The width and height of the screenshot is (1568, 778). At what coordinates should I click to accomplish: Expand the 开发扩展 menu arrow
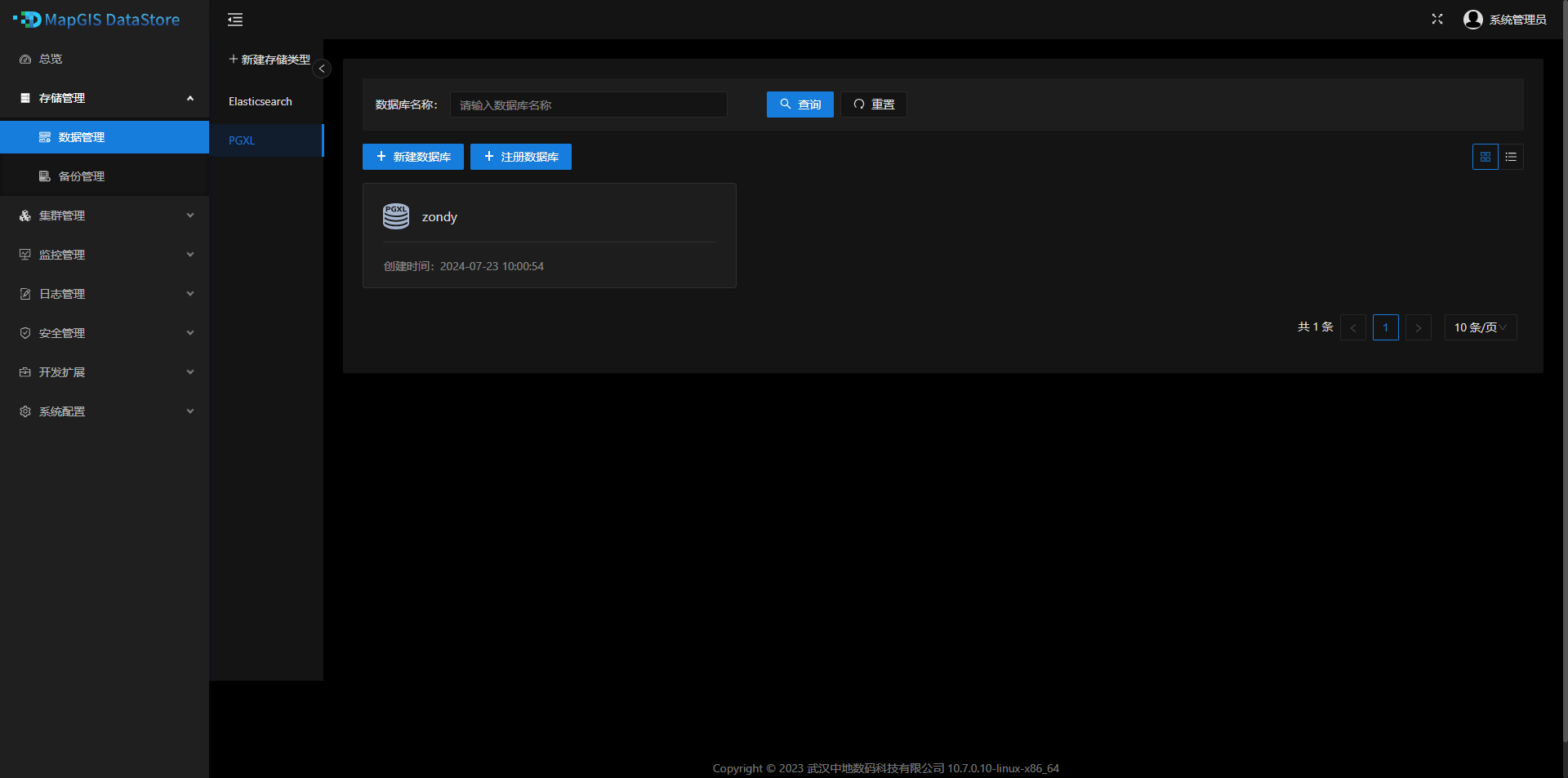(x=190, y=372)
